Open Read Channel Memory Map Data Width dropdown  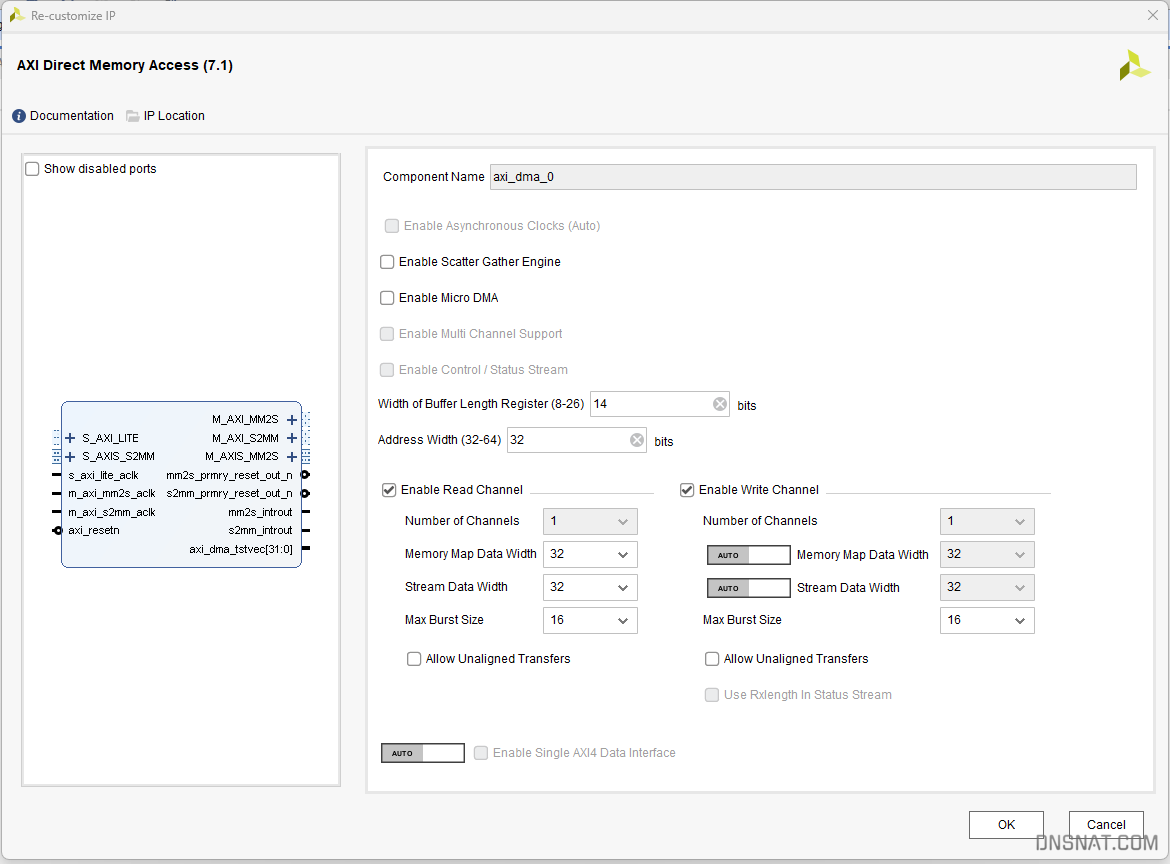(590, 554)
